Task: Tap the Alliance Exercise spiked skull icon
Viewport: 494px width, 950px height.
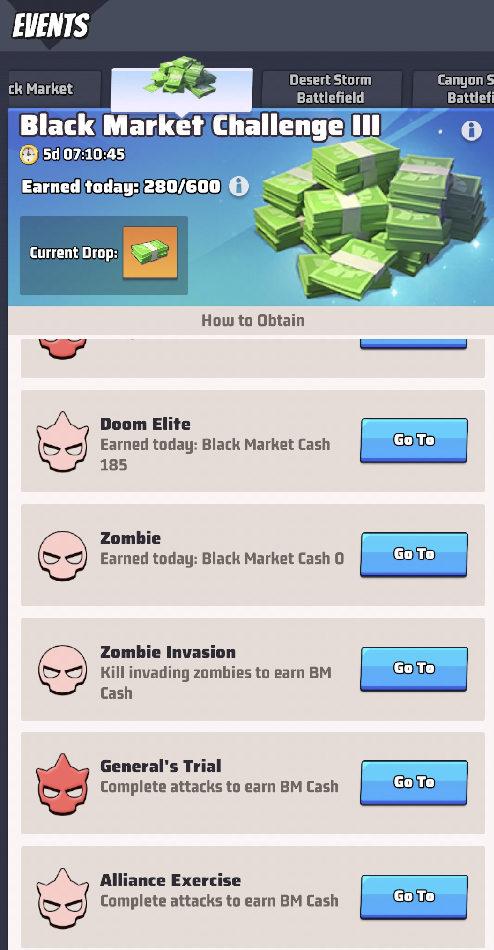Action: pyautogui.click(x=63, y=897)
